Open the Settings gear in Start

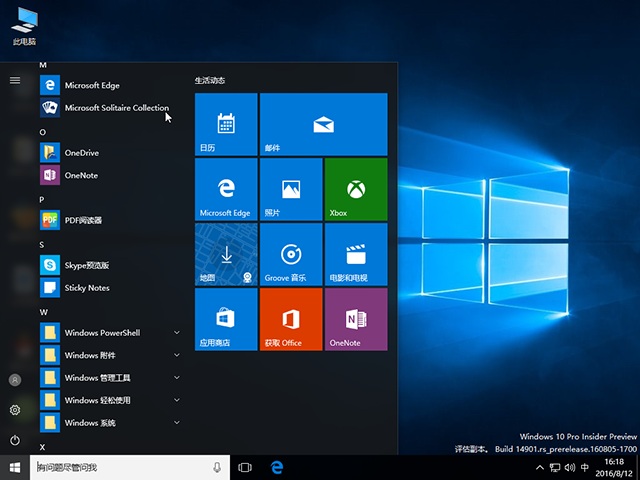point(15,410)
